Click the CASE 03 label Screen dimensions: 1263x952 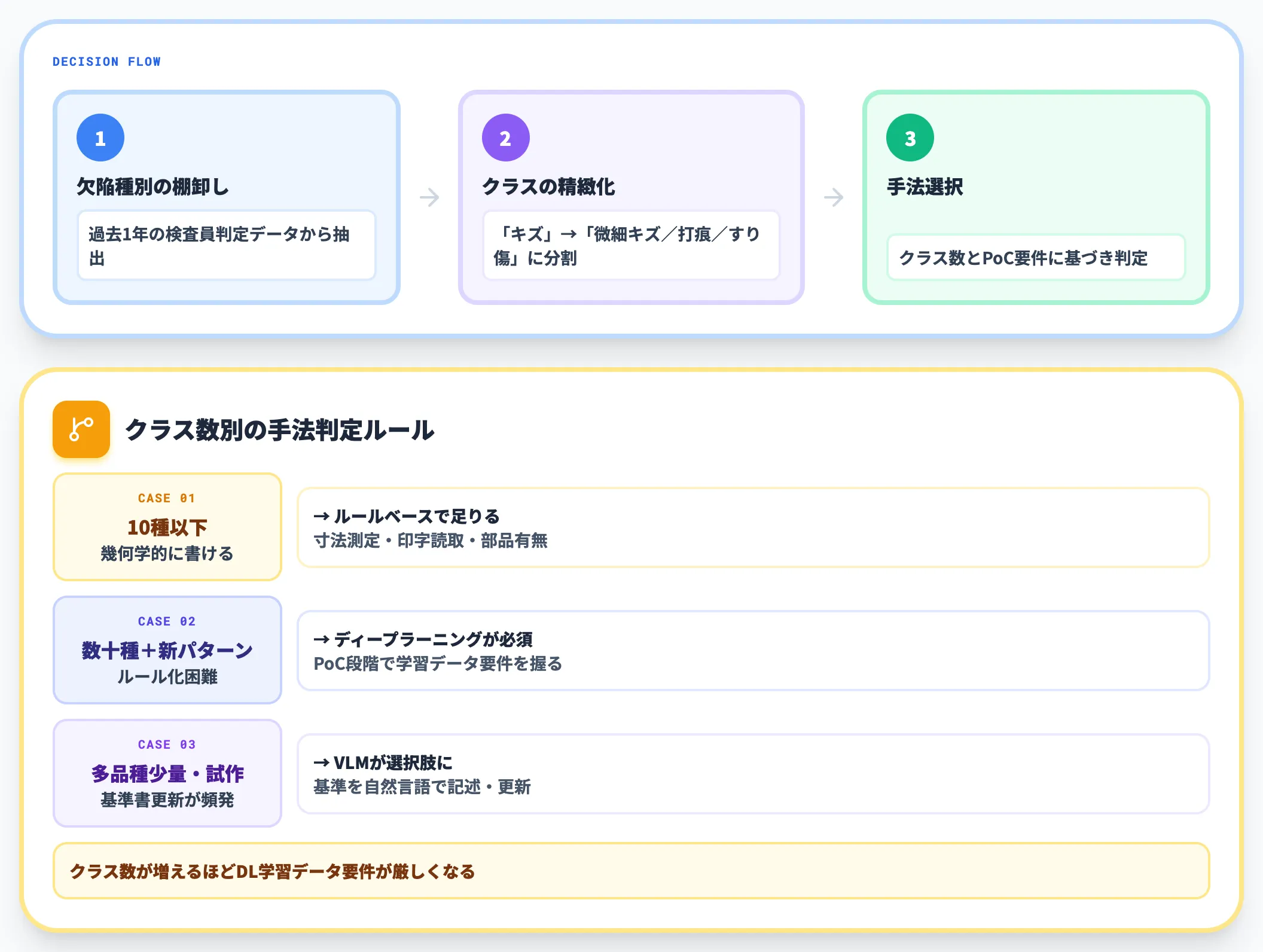[167, 744]
